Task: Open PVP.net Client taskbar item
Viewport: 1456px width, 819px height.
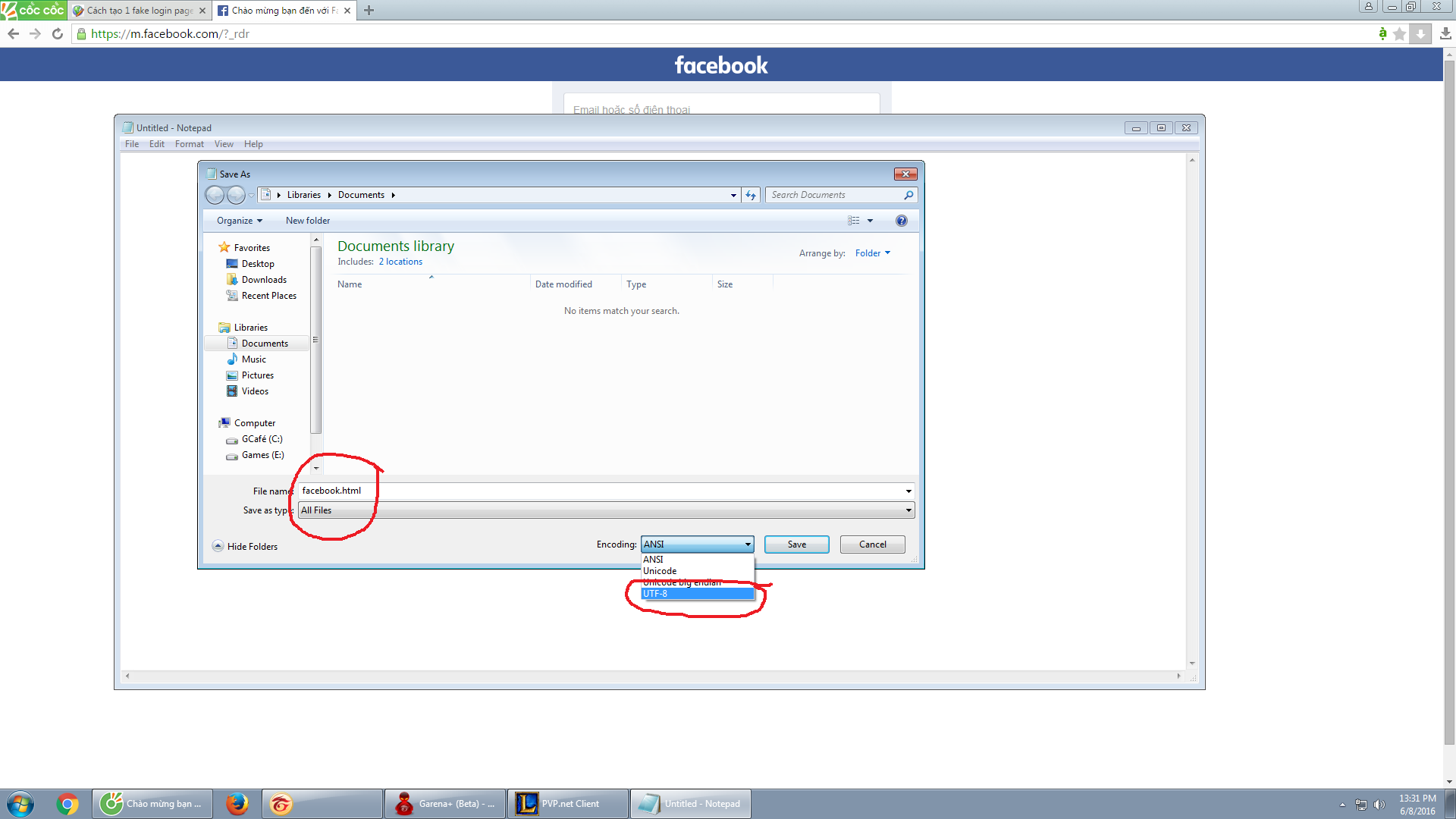Action: coord(568,804)
